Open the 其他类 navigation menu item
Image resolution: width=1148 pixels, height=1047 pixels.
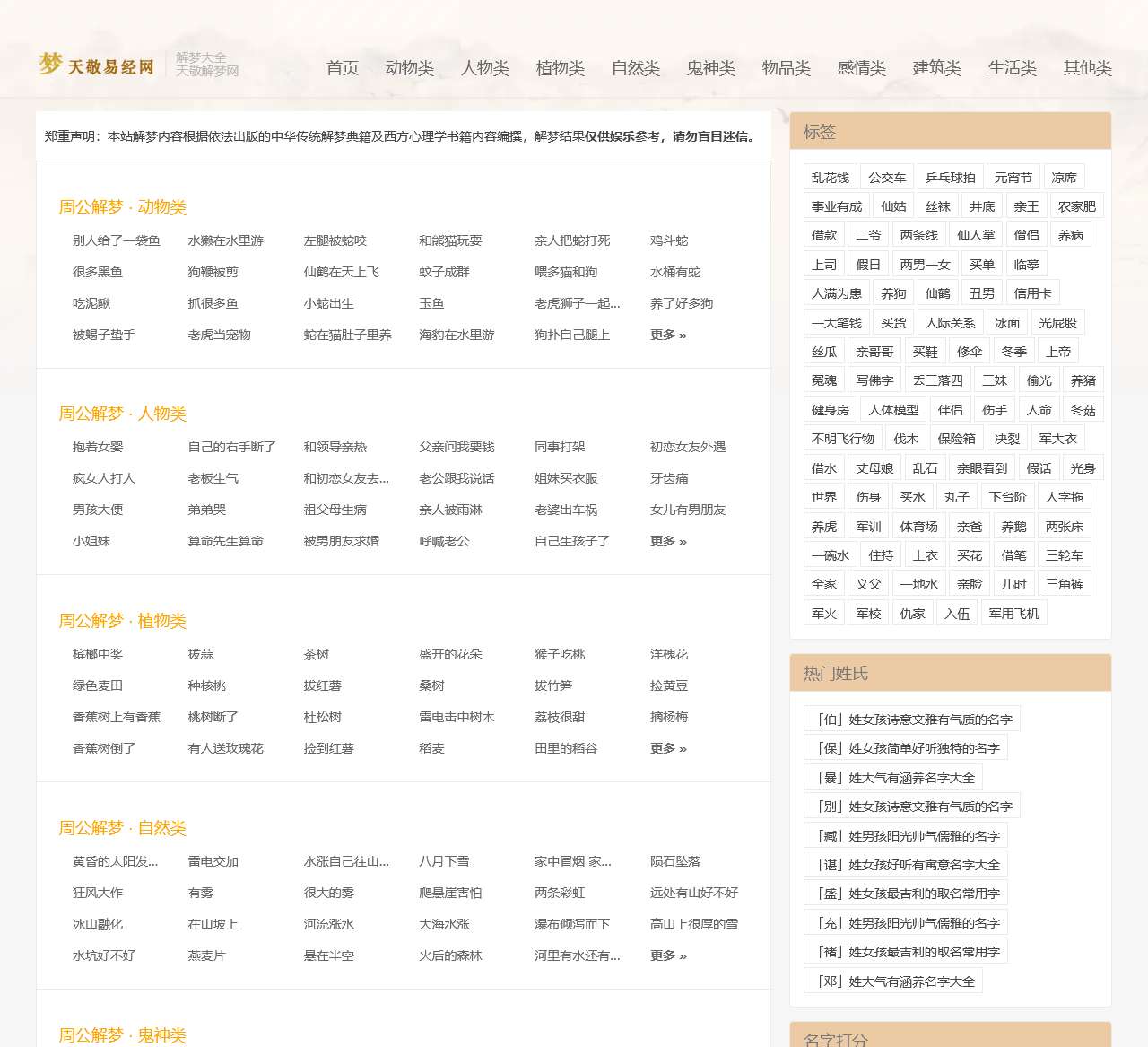[1088, 68]
